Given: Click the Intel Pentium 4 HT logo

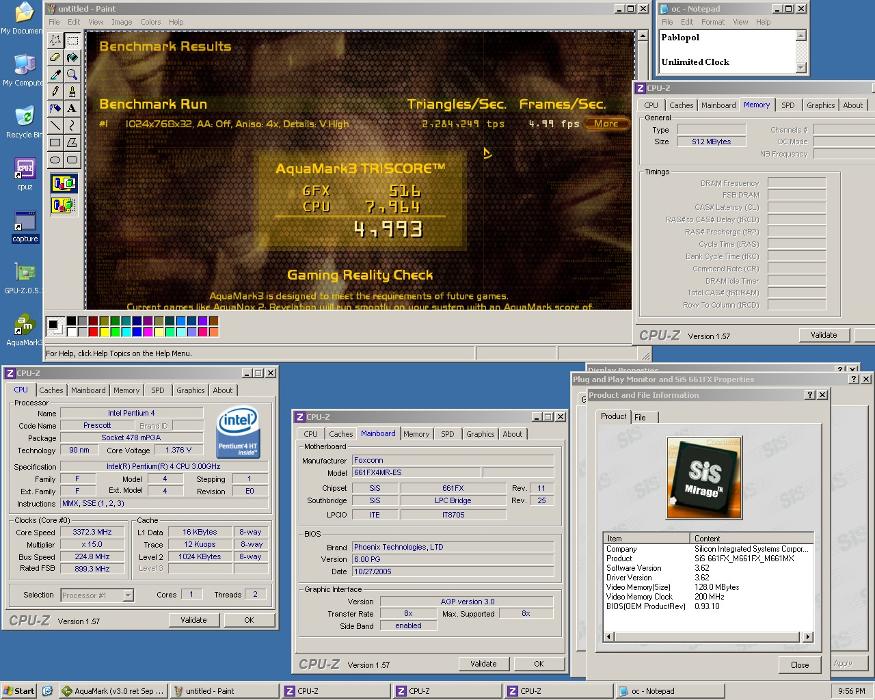Looking at the screenshot, I should click(238, 433).
